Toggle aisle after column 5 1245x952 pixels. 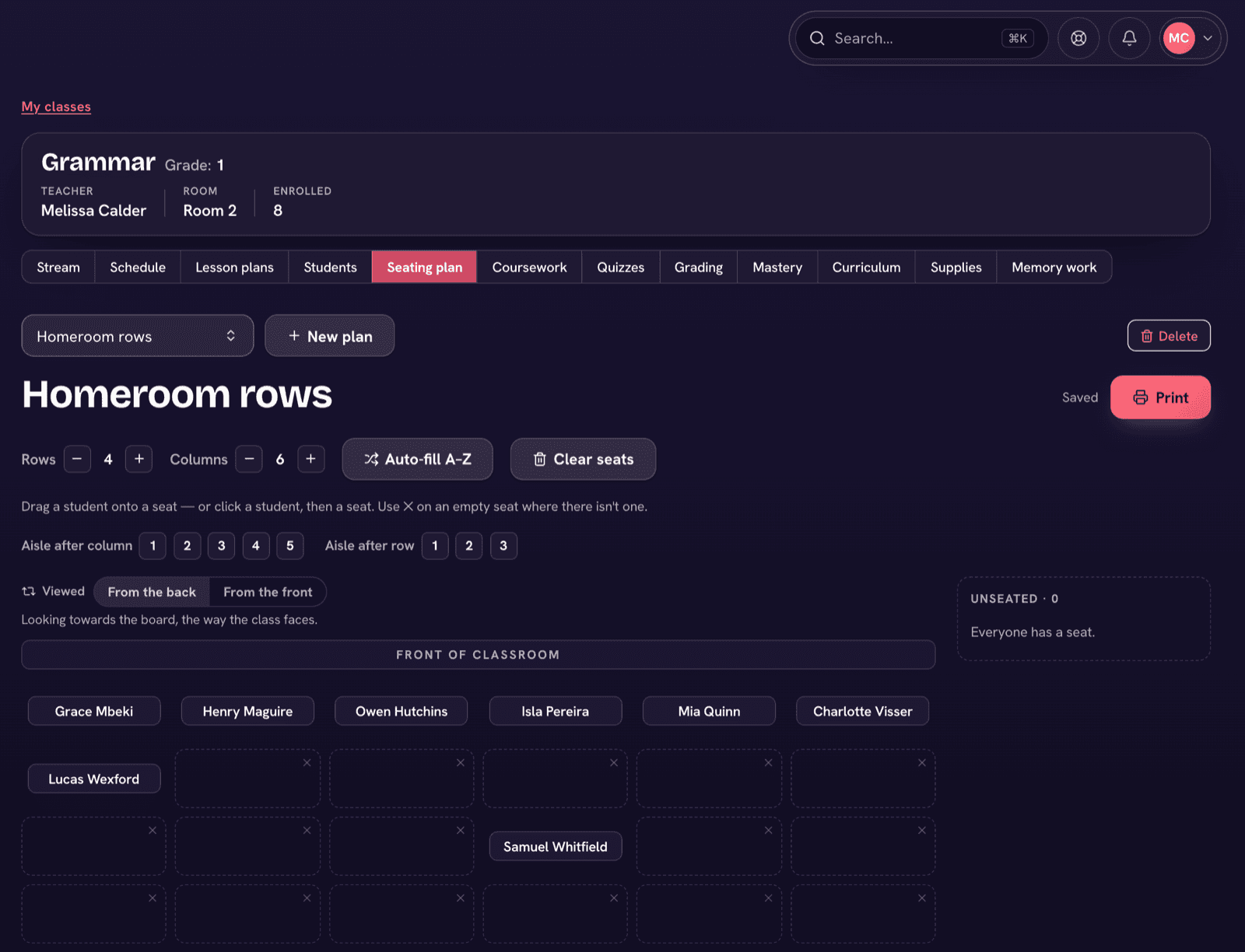(289, 545)
